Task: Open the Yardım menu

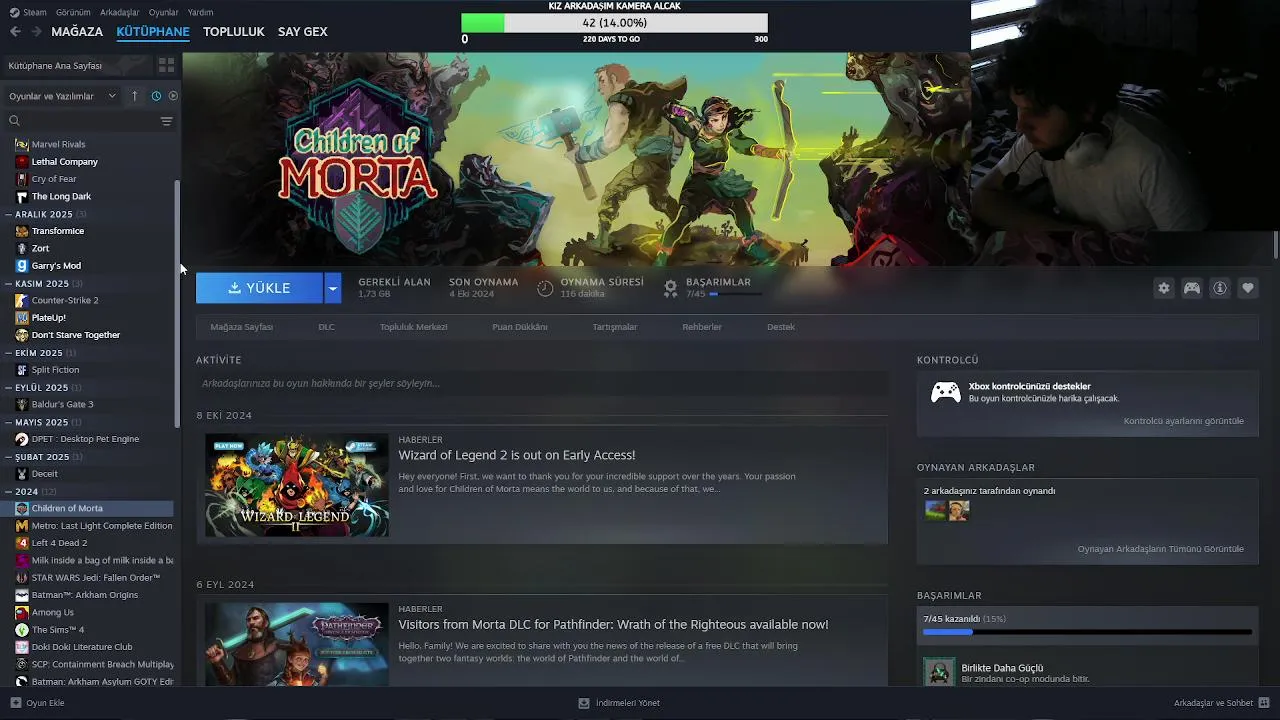Action: (x=200, y=12)
